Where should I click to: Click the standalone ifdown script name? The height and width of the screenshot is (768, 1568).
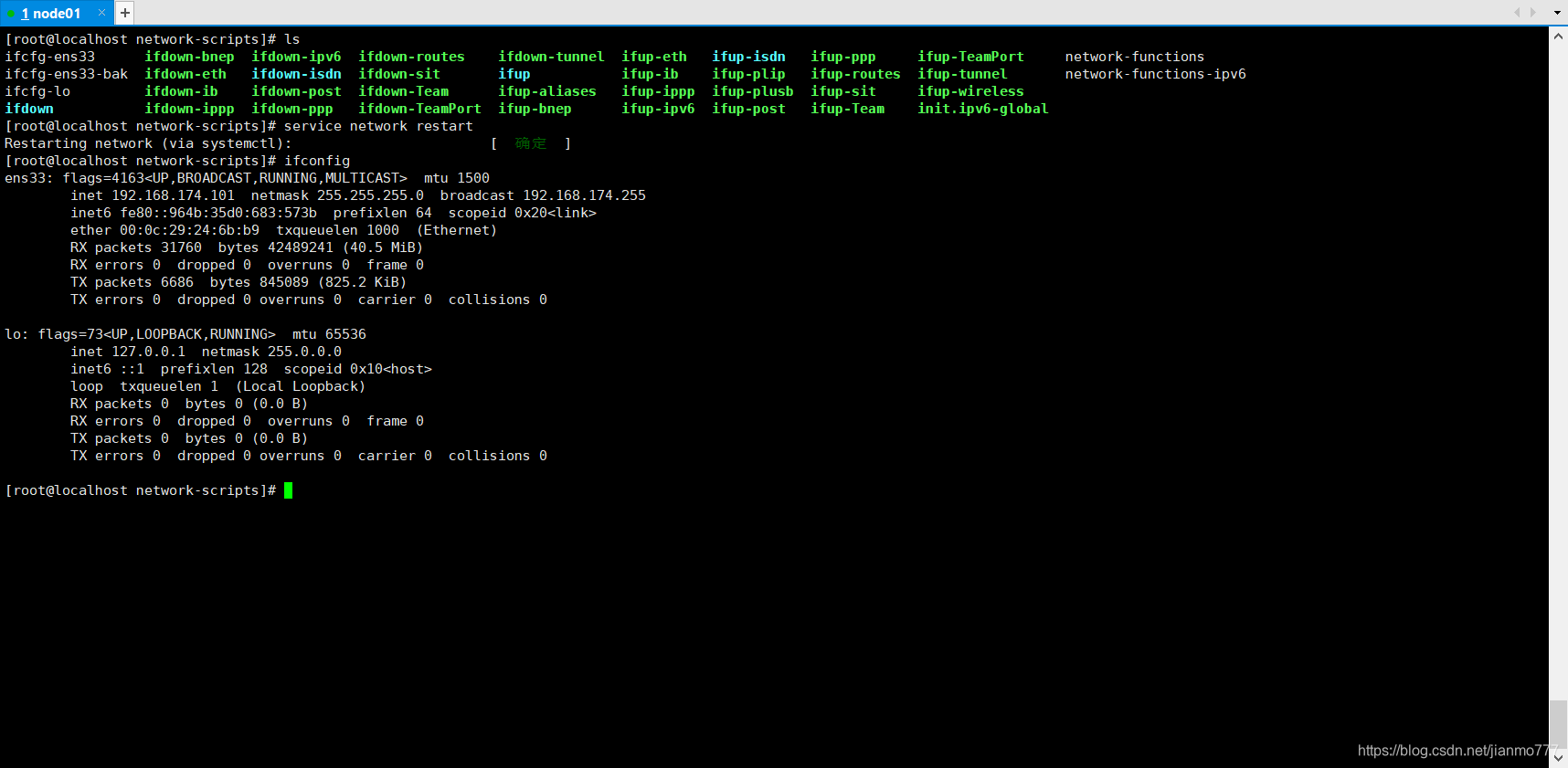pyautogui.click(x=29, y=109)
